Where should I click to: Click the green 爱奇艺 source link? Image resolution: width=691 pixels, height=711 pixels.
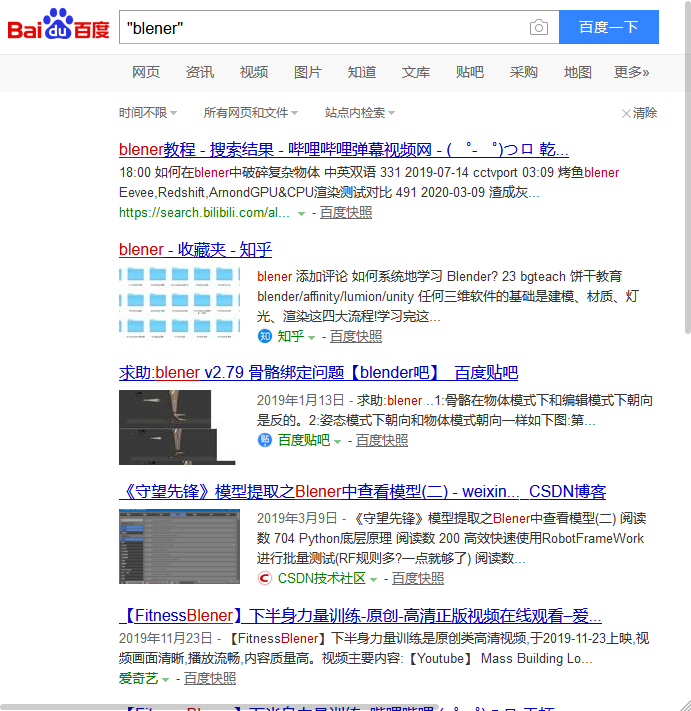click(x=138, y=678)
